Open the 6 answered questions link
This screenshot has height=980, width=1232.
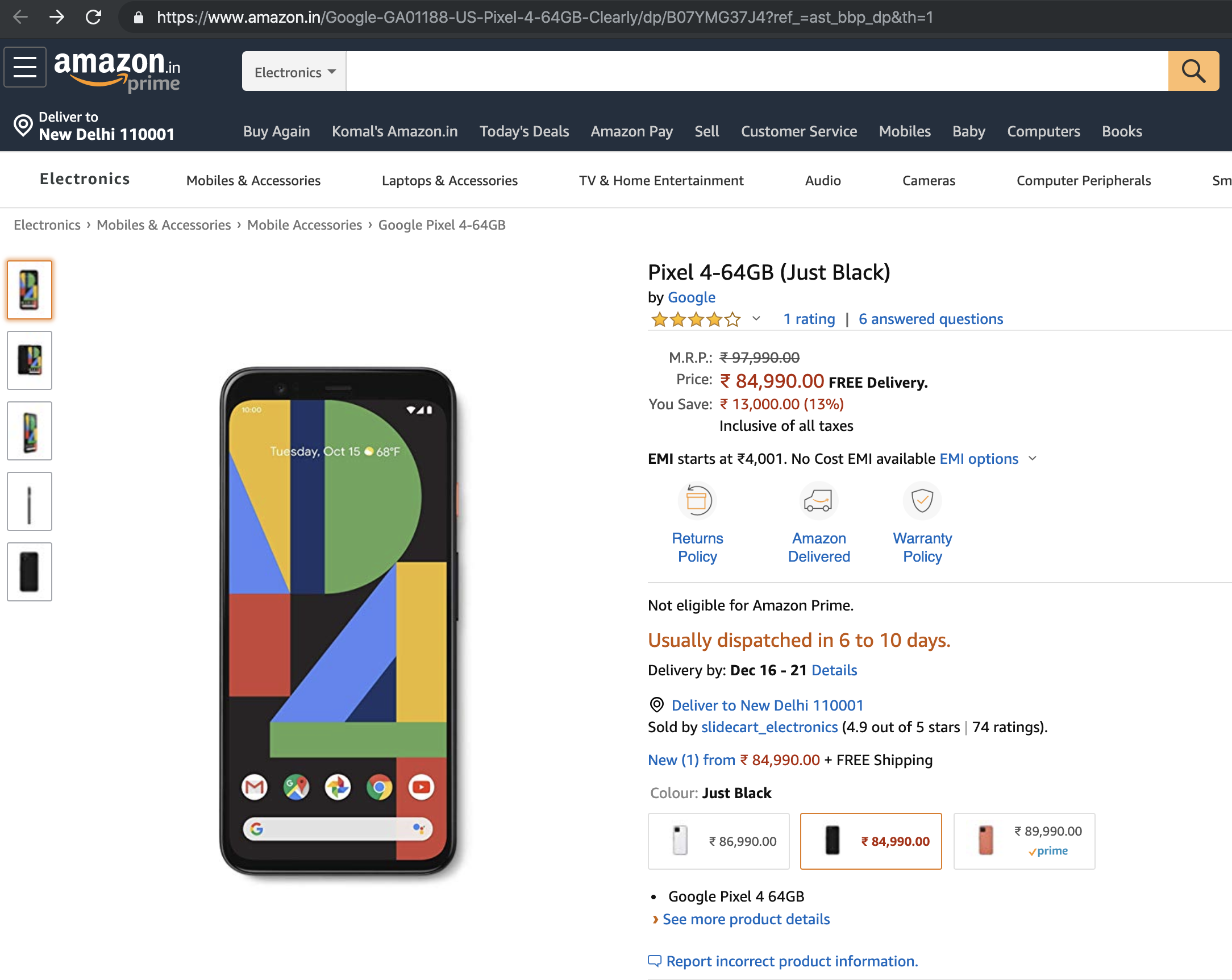tap(930, 318)
